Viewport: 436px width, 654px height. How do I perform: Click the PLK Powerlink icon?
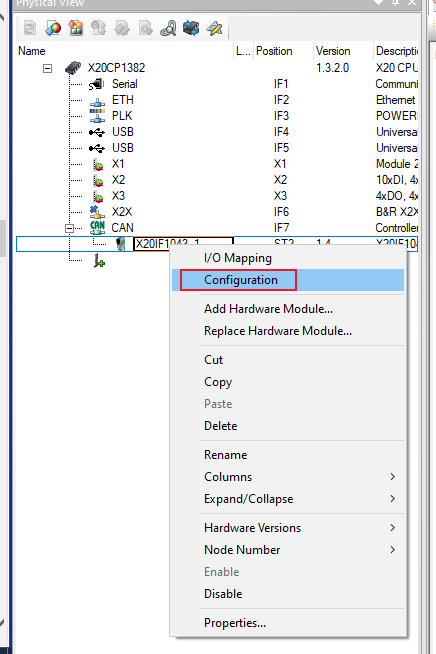(x=97, y=116)
